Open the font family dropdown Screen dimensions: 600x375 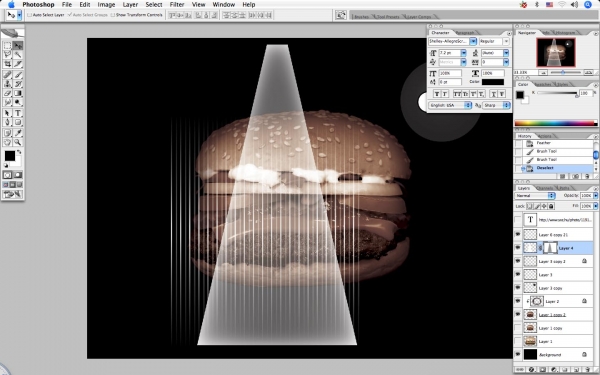point(473,41)
